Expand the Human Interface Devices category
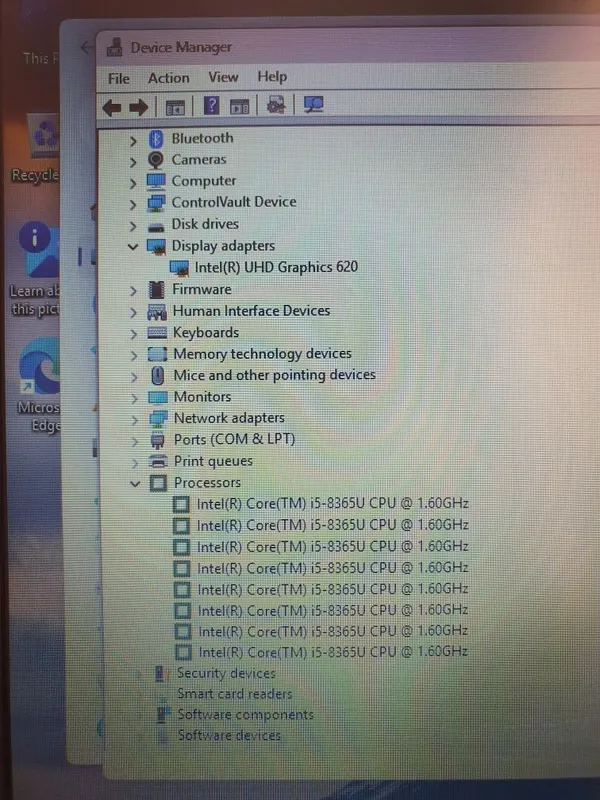 click(134, 312)
